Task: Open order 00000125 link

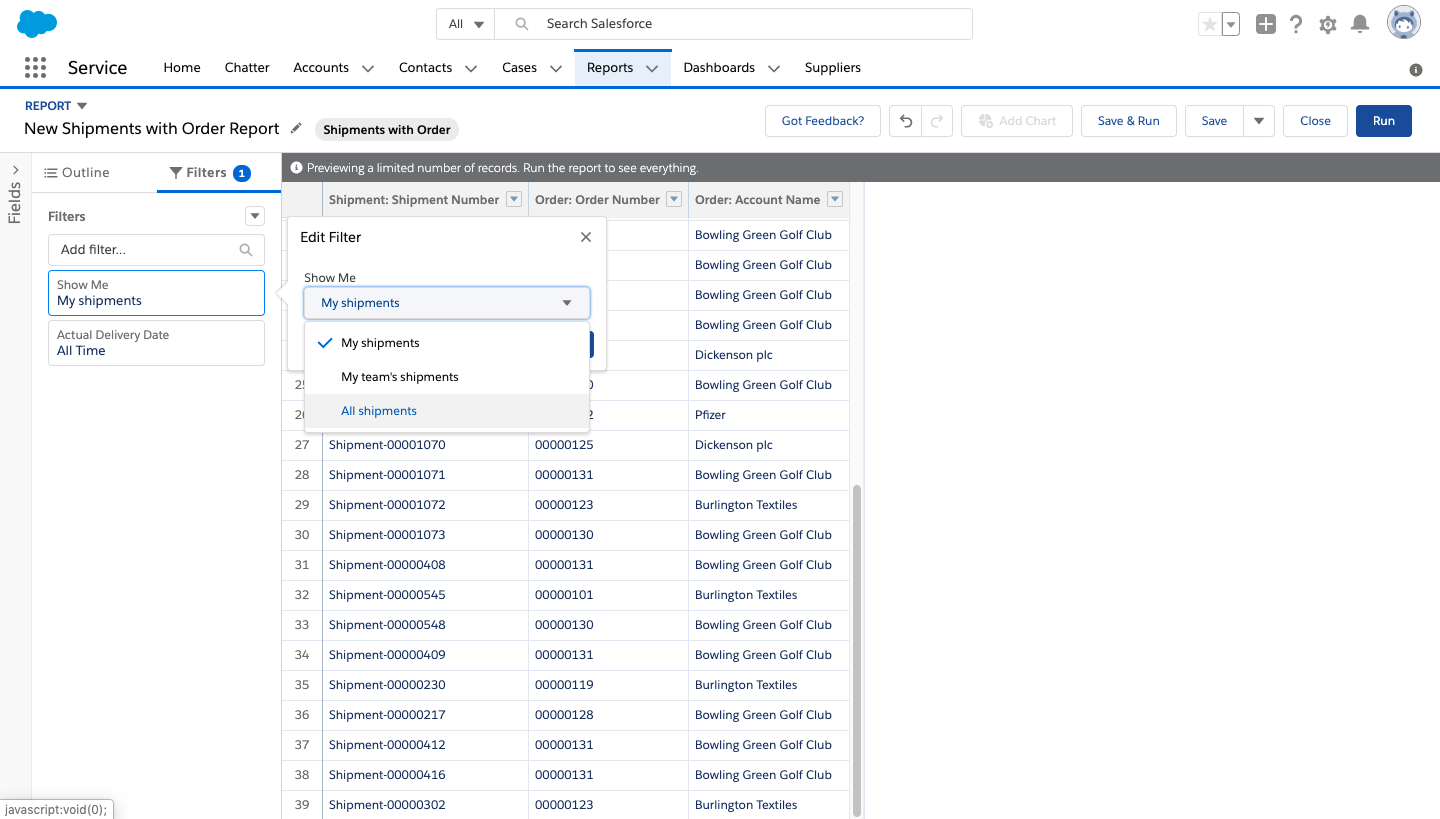Action: point(564,445)
